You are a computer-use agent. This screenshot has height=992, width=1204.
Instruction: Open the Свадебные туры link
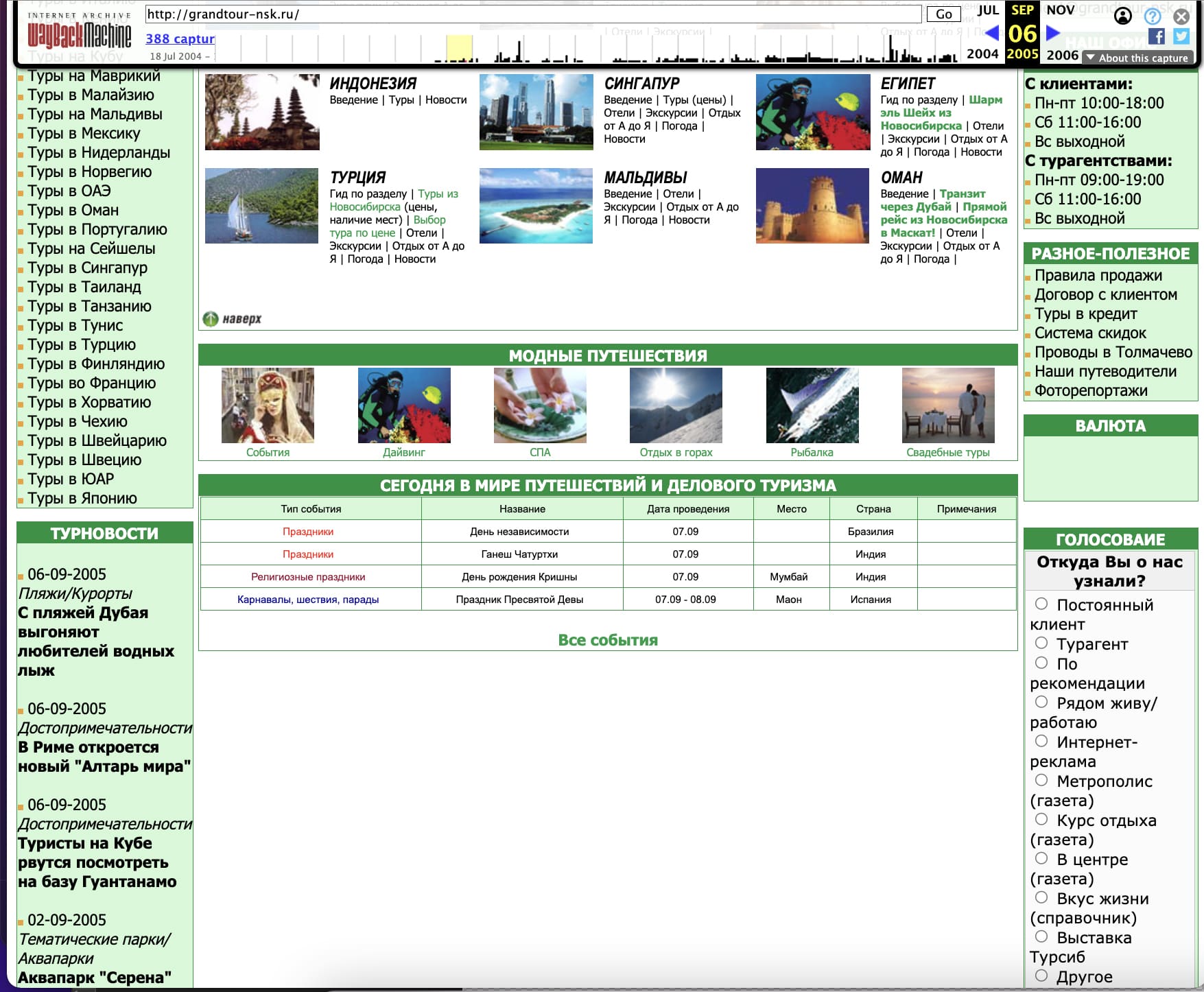[948, 452]
